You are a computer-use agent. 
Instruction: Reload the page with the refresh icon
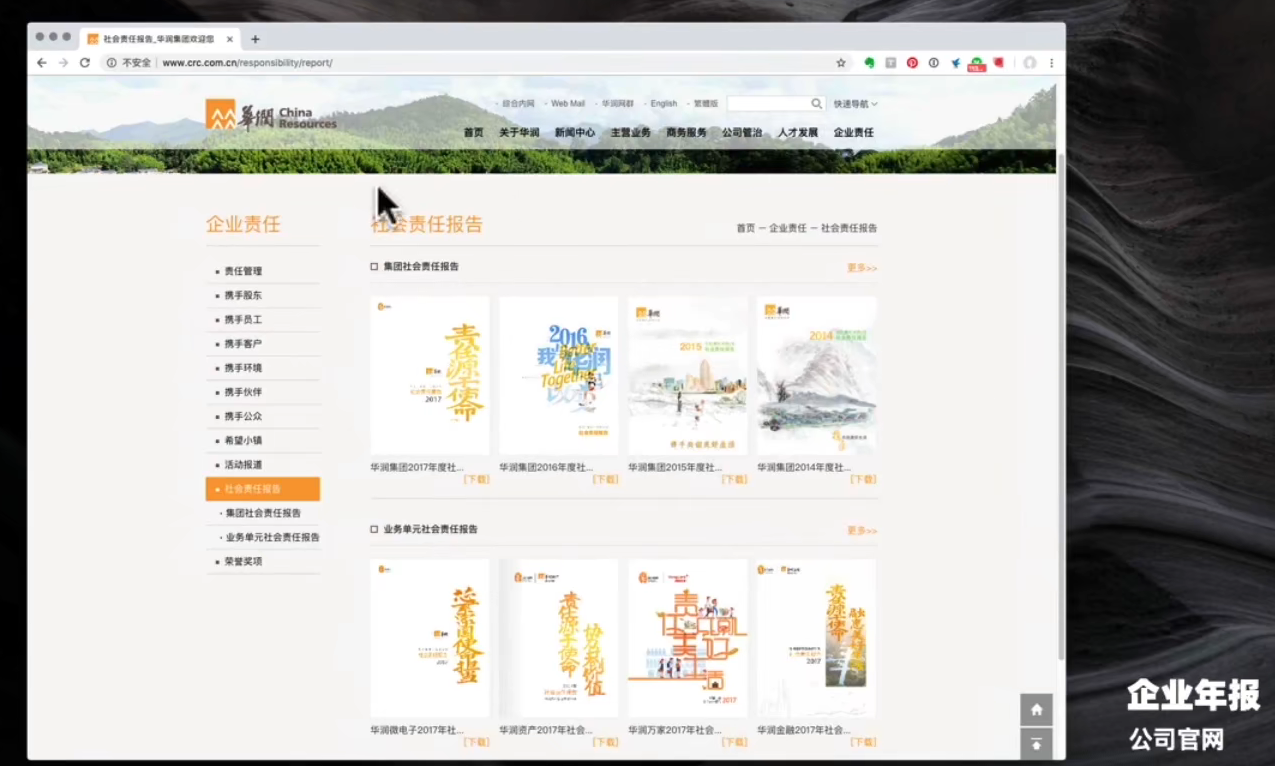pyautogui.click(x=85, y=63)
